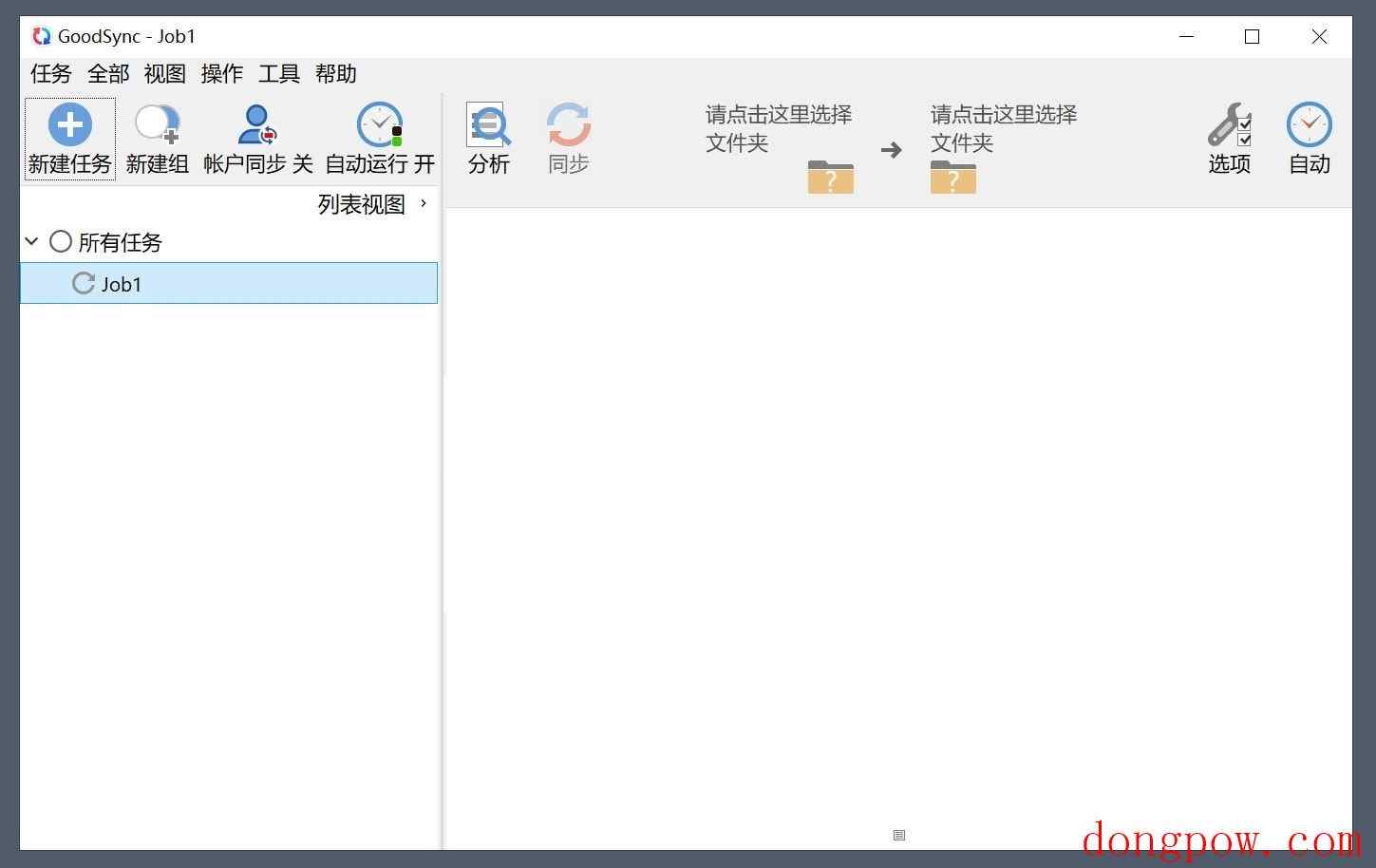The image size is (1376, 868).
Task: Maximize the GoodSync window
Action: point(1253,36)
